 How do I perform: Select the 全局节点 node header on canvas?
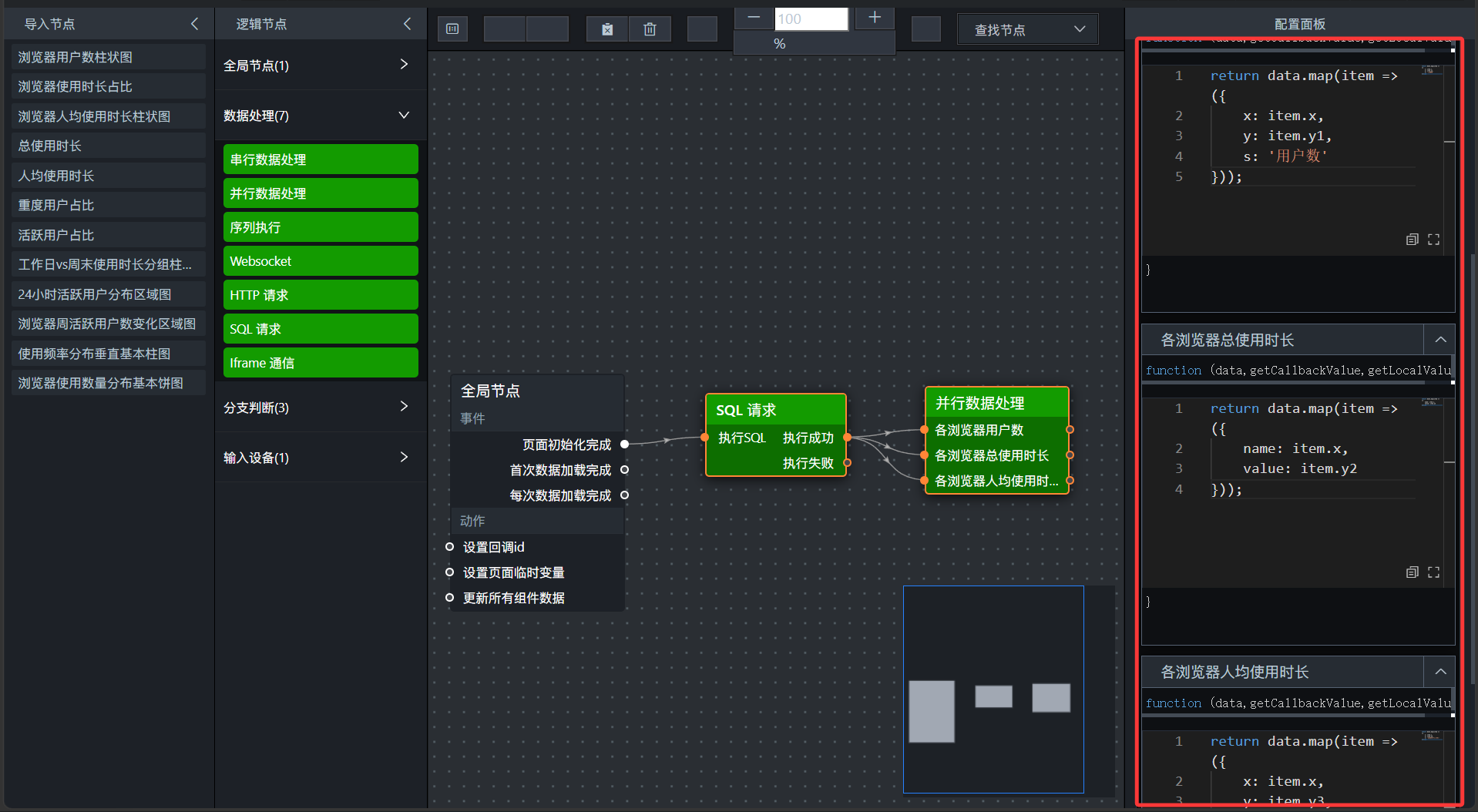(537, 391)
